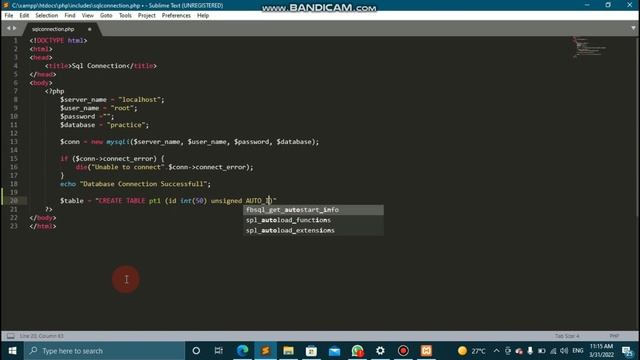The height and width of the screenshot is (360, 640).
Task: Open network tray icon
Action: [553, 351]
